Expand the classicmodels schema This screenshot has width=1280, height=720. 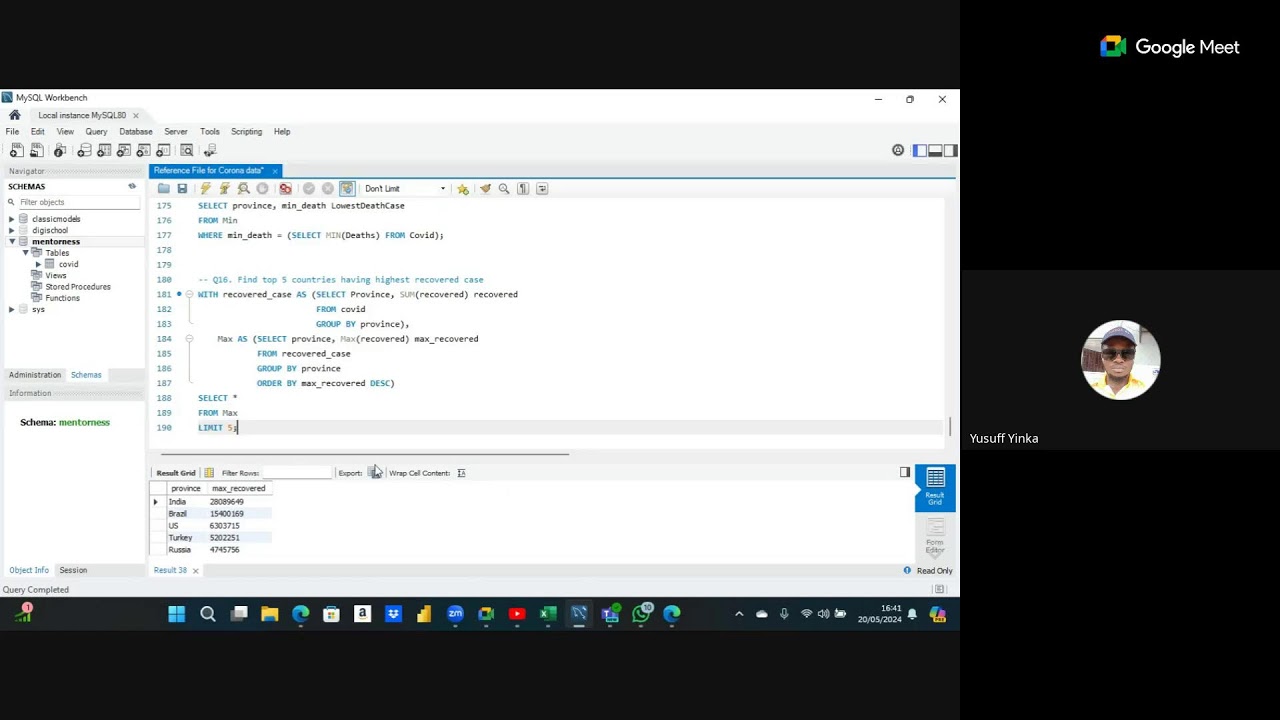pos(12,219)
